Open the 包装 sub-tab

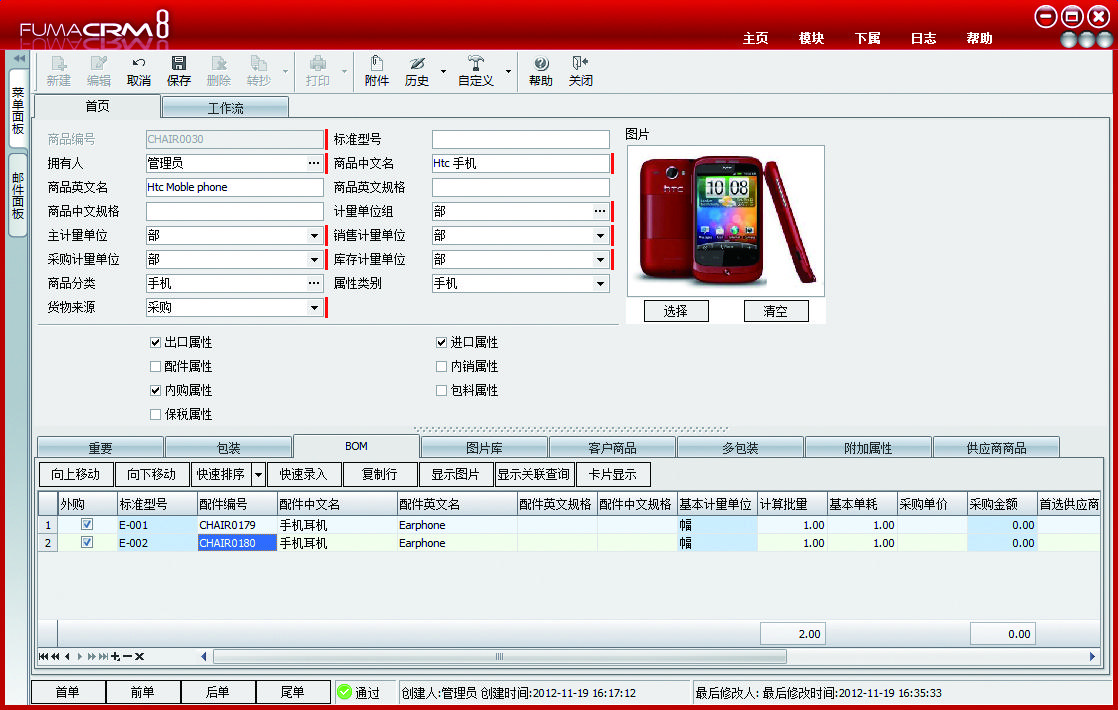coord(228,448)
